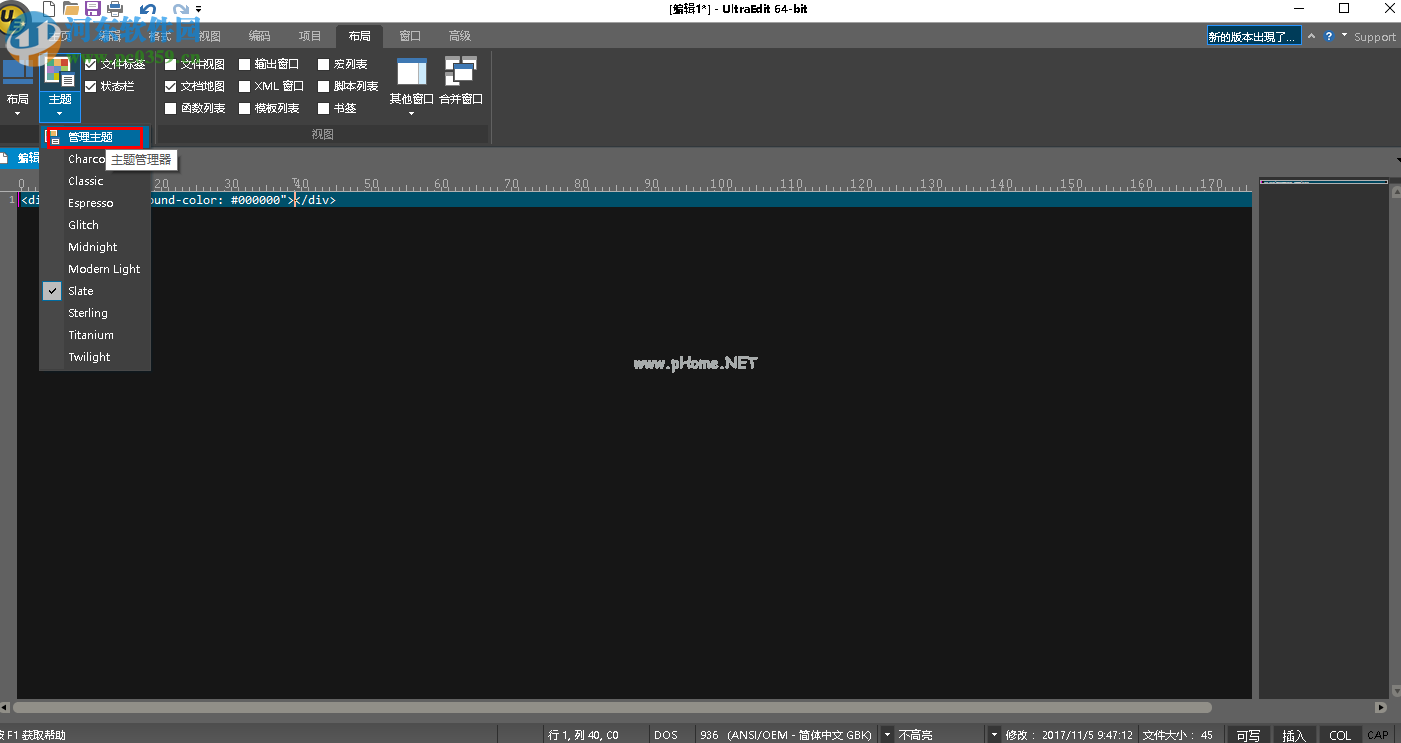Click the 主题 theme palette icon
This screenshot has height=743, width=1401.
(60, 72)
